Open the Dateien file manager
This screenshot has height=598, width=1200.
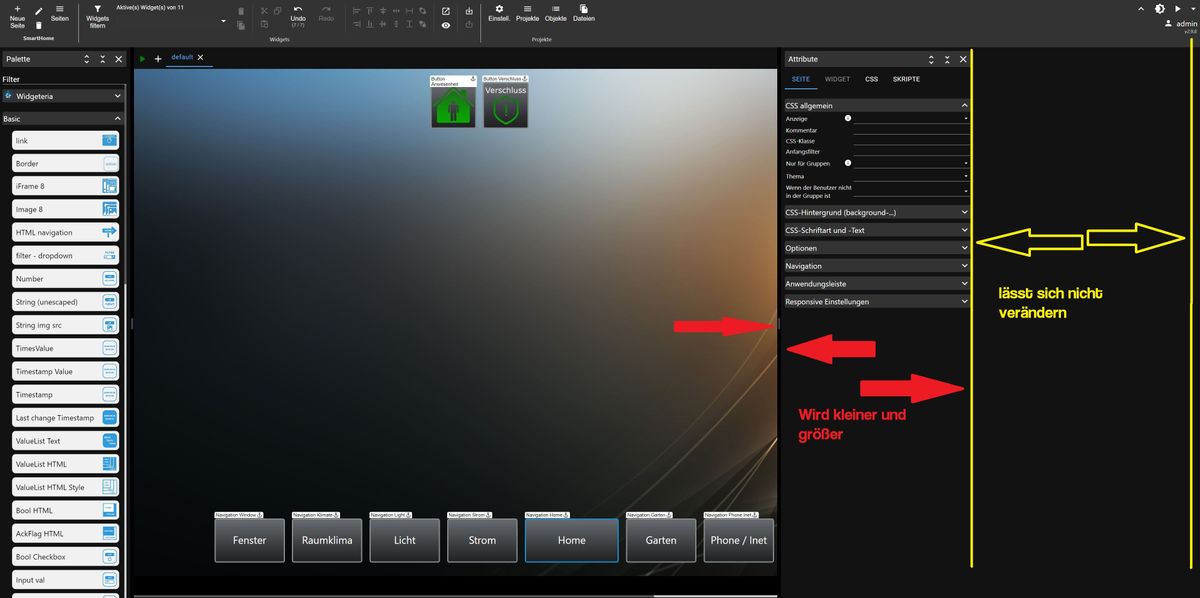pos(584,13)
